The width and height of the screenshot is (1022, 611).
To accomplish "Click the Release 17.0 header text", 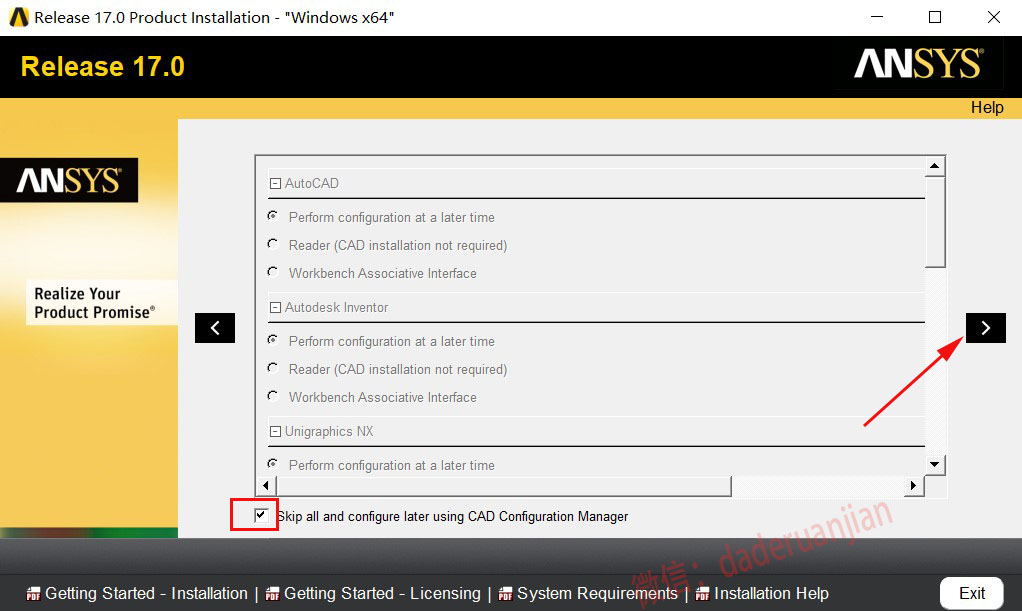I will click(103, 67).
